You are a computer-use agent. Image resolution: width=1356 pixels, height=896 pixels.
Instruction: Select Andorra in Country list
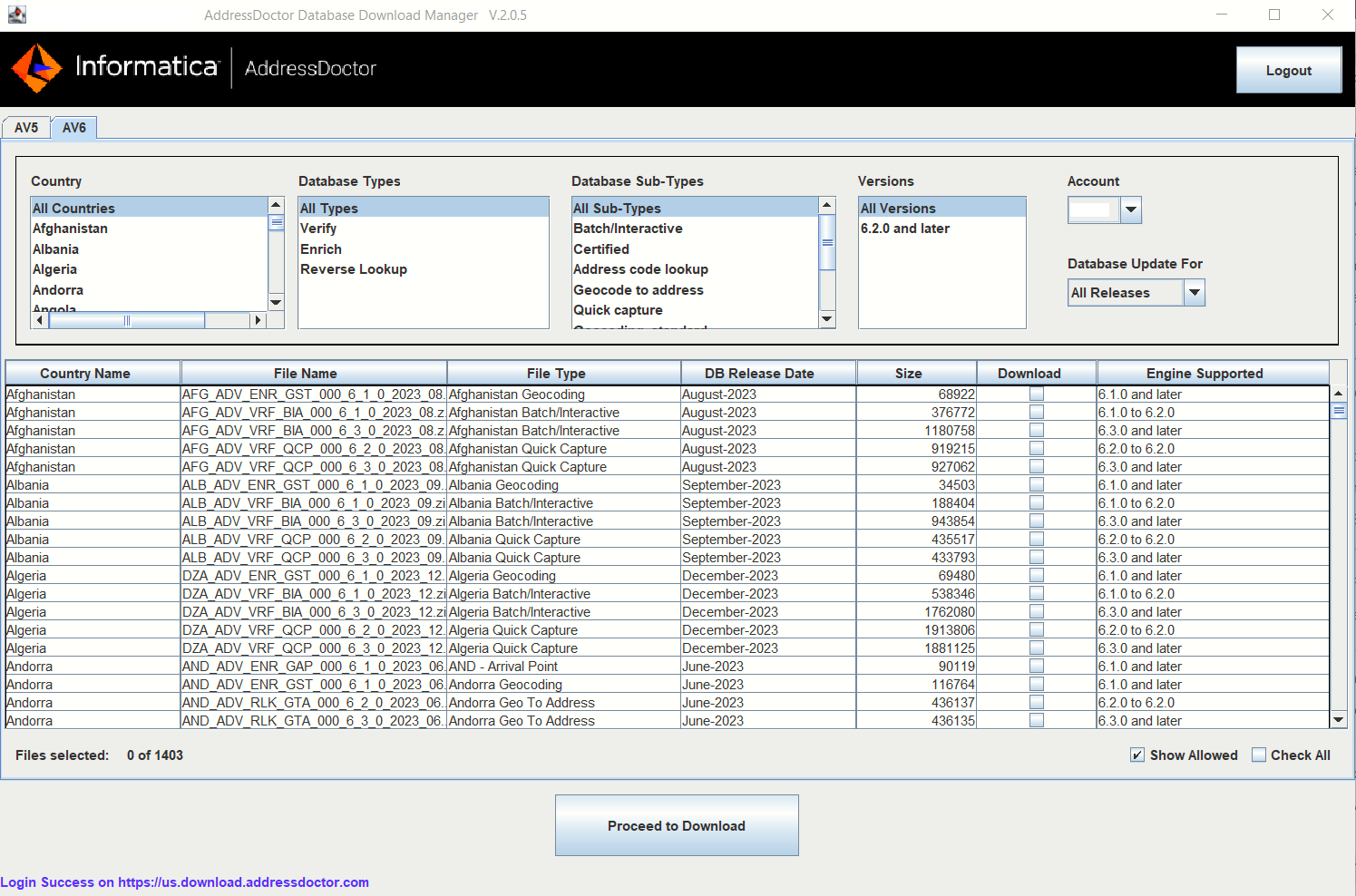pyautogui.click(x=150, y=290)
